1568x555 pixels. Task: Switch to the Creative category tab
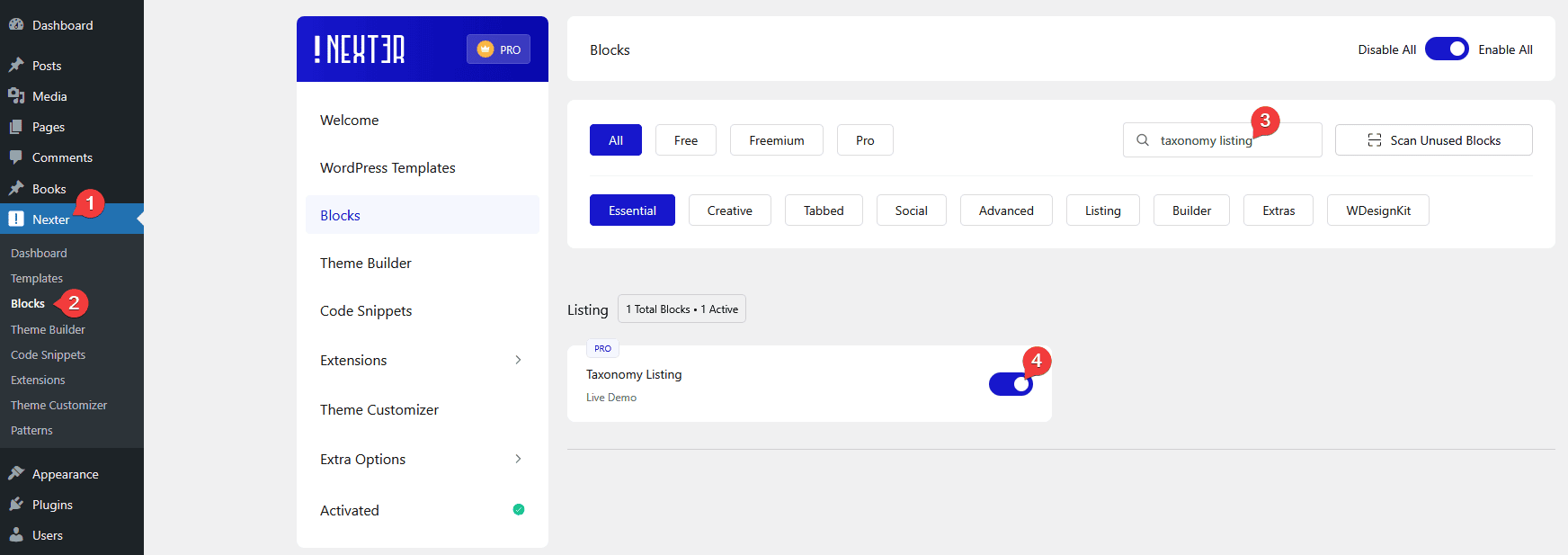point(729,210)
